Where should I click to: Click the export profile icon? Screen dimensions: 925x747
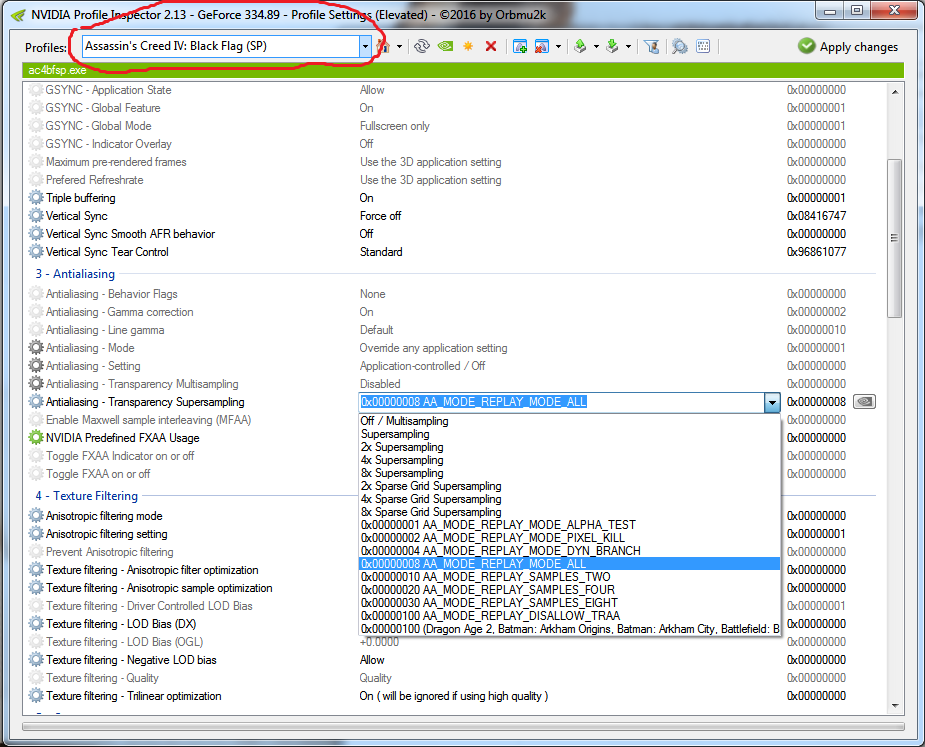pos(580,46)
